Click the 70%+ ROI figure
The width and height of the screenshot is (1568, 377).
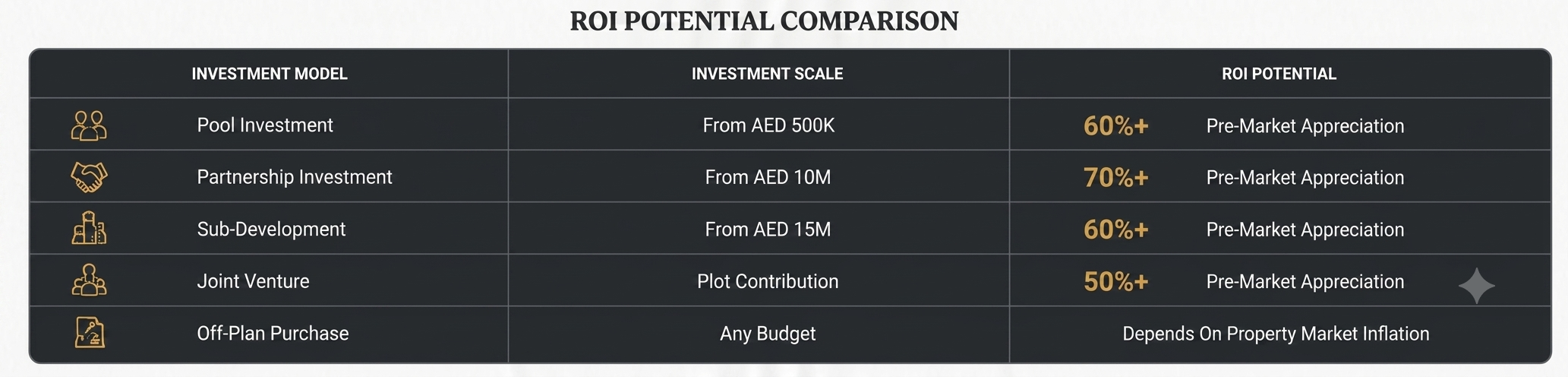1115,177
